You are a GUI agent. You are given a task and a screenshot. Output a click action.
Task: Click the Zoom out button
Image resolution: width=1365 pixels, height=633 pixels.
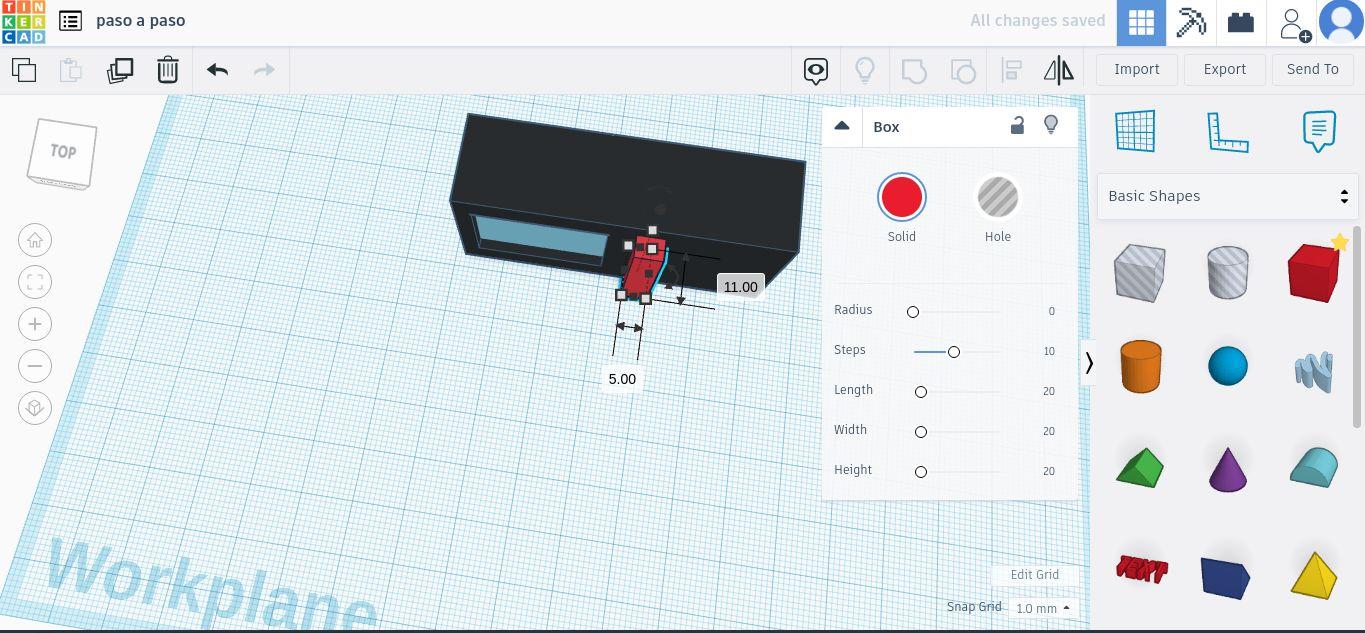[35, 366]
